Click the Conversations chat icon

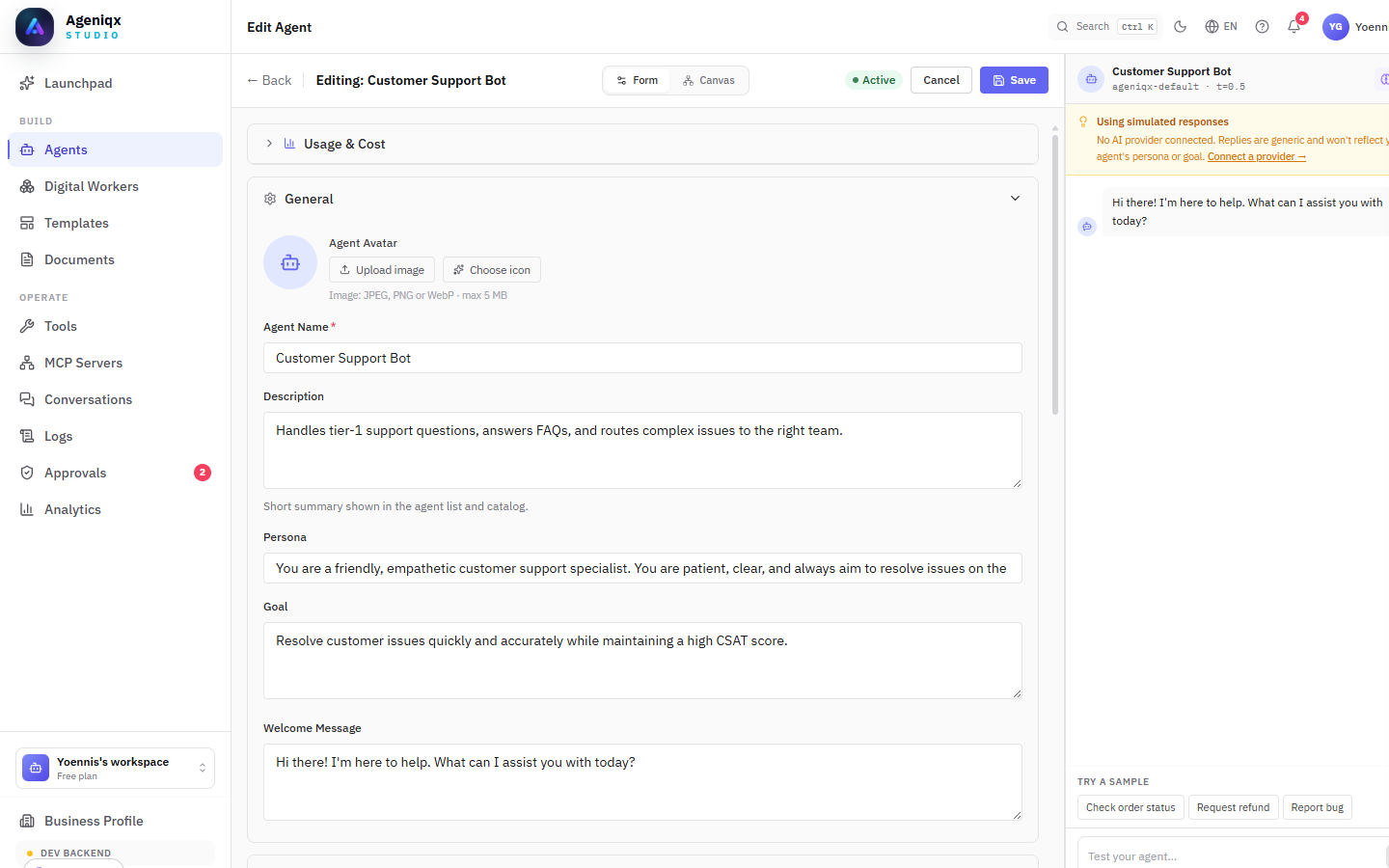[27, 399]
